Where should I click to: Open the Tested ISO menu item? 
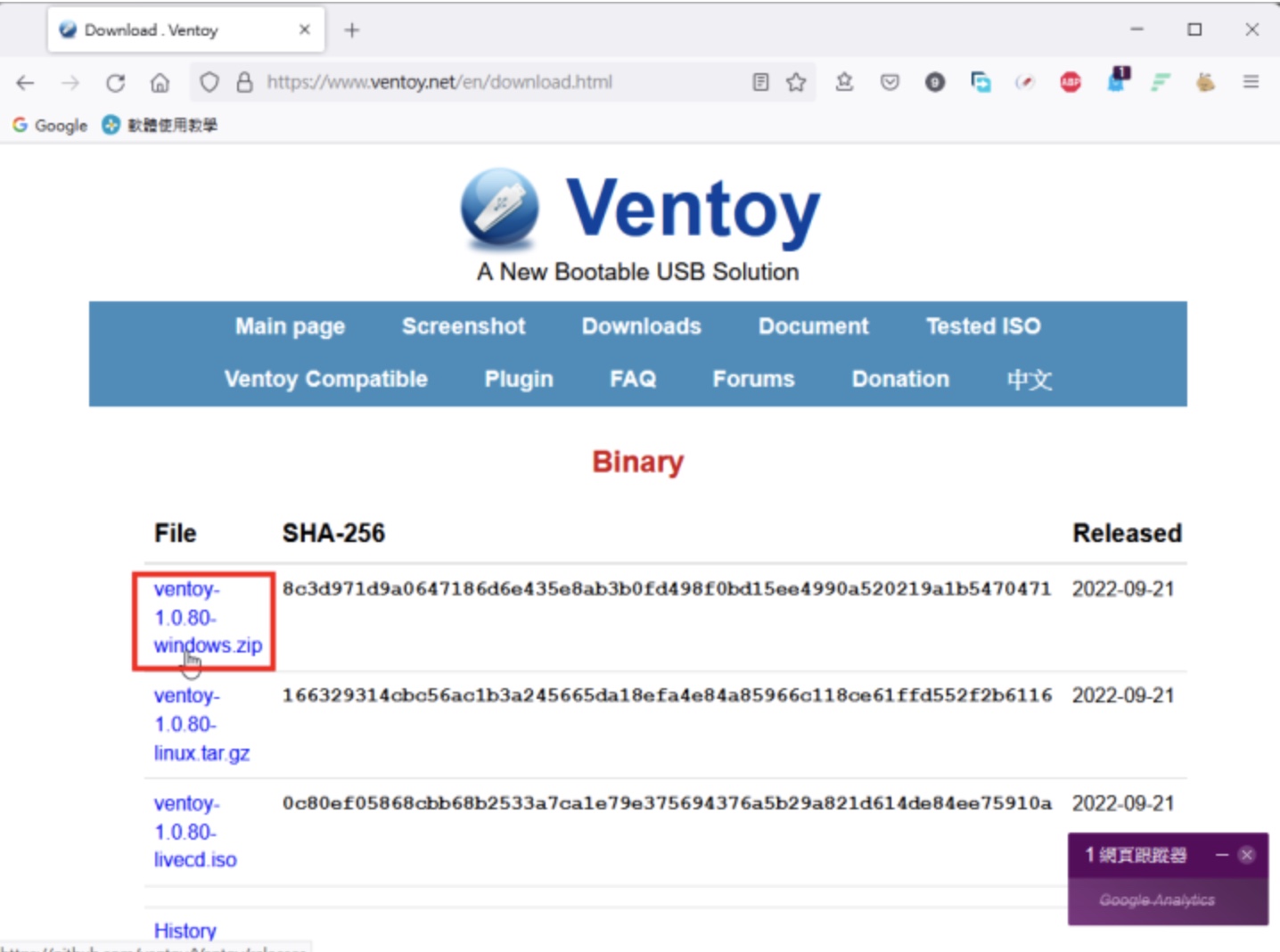tap(983, 326)
